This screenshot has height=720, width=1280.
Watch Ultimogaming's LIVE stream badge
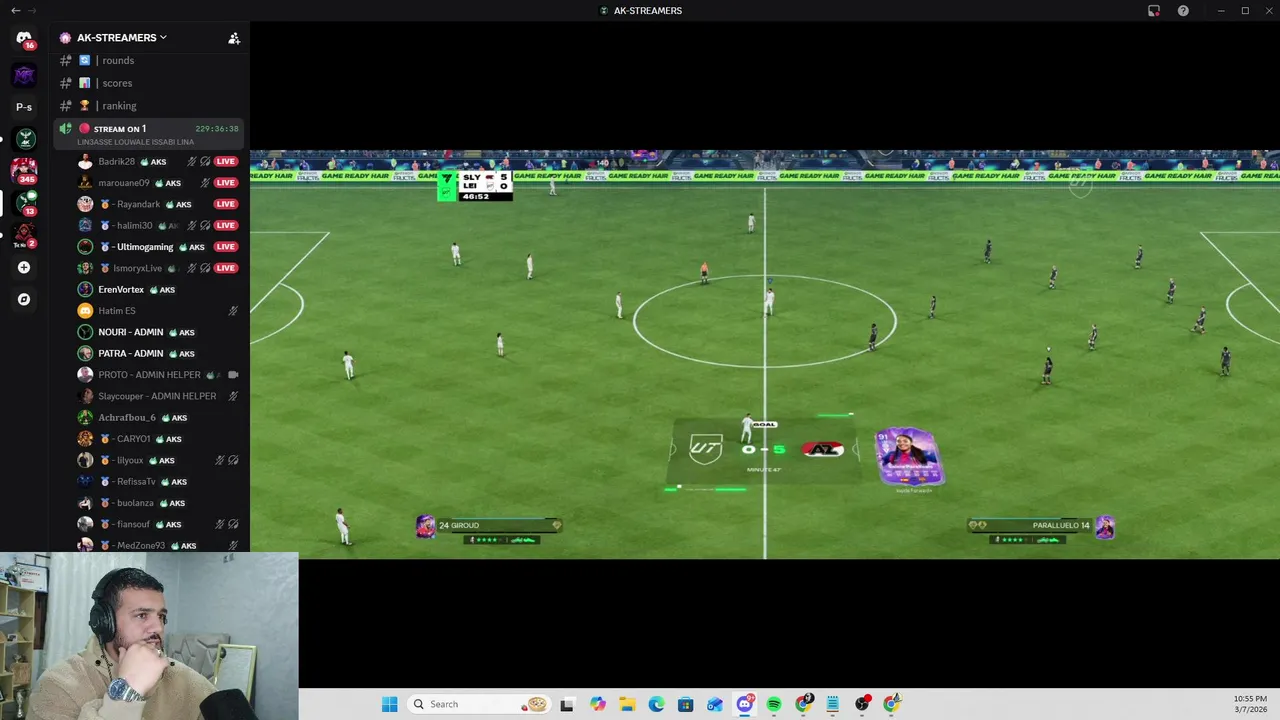pos(226,247)
